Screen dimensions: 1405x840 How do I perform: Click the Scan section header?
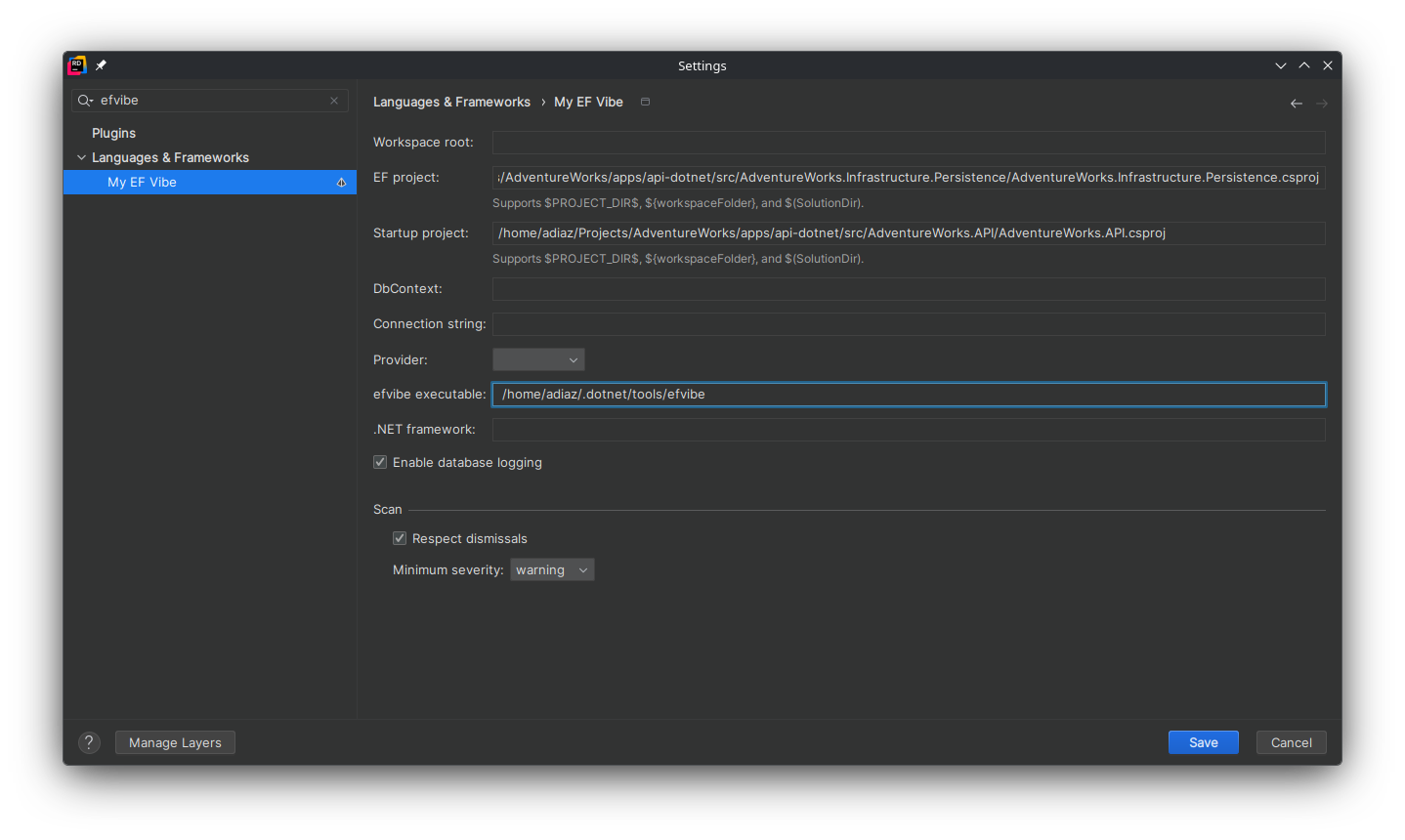pyautogui.click(x=388, y=509)
